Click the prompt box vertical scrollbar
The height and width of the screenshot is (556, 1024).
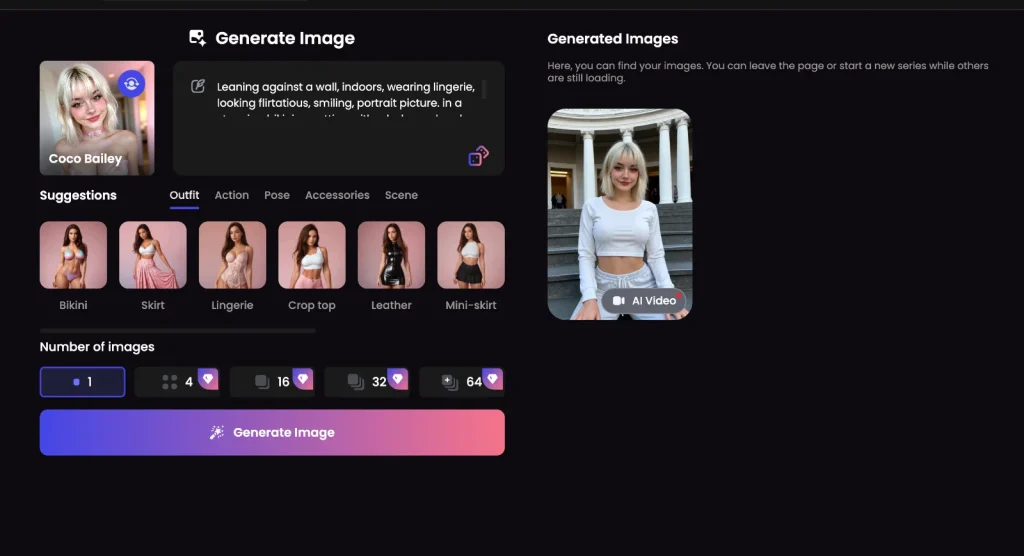pyautogui.click(x=484, y=90)
